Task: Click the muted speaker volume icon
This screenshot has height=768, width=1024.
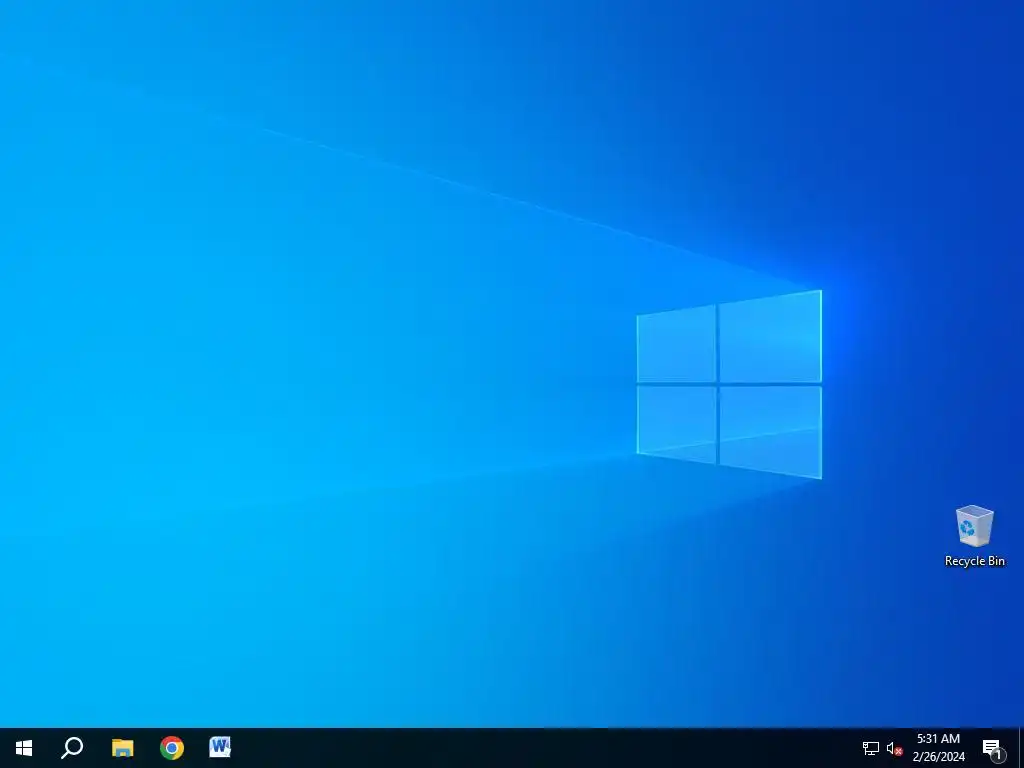Action: tap(894, 748)
